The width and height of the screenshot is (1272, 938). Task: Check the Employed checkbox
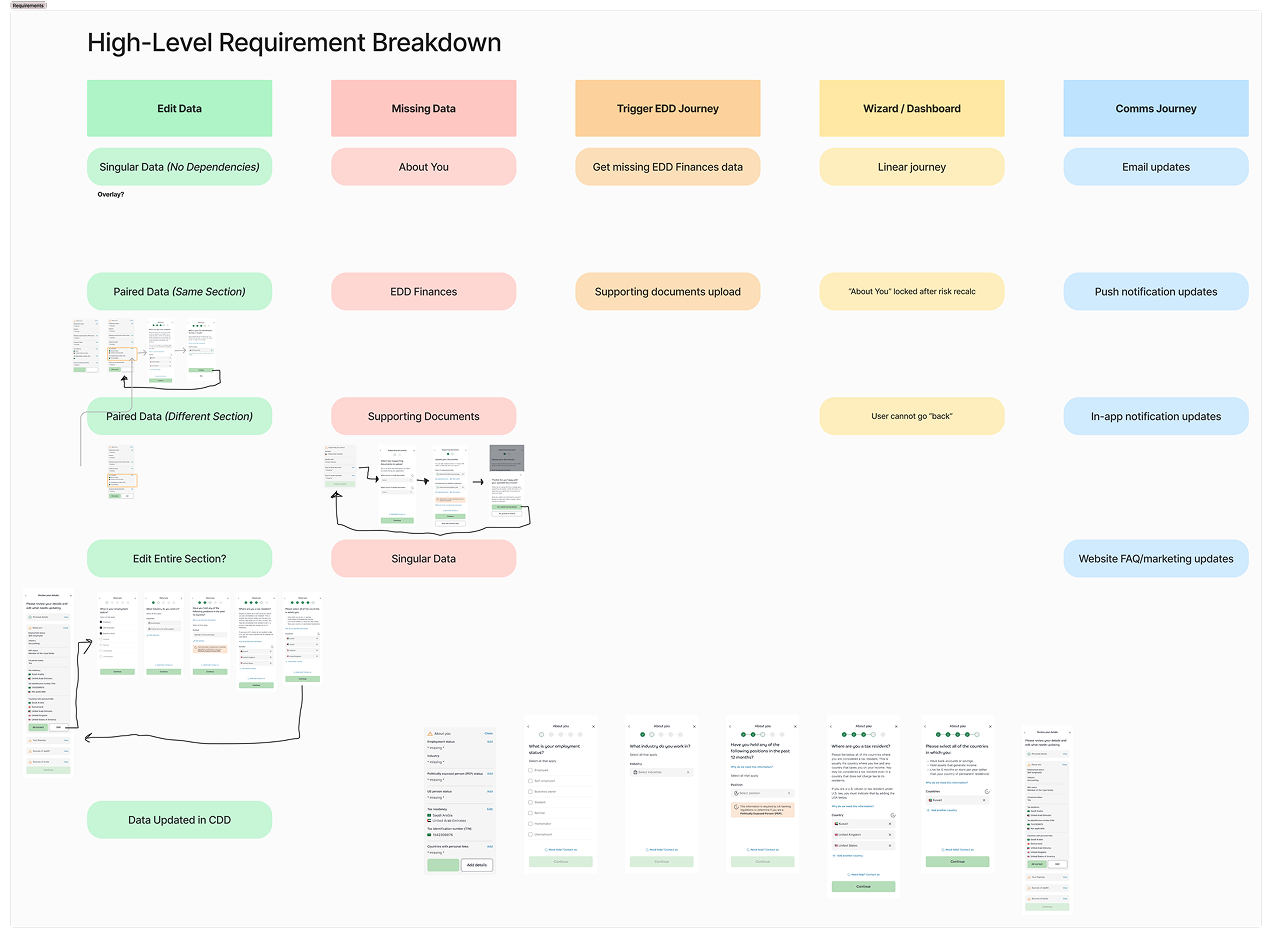tap(531, 770)
